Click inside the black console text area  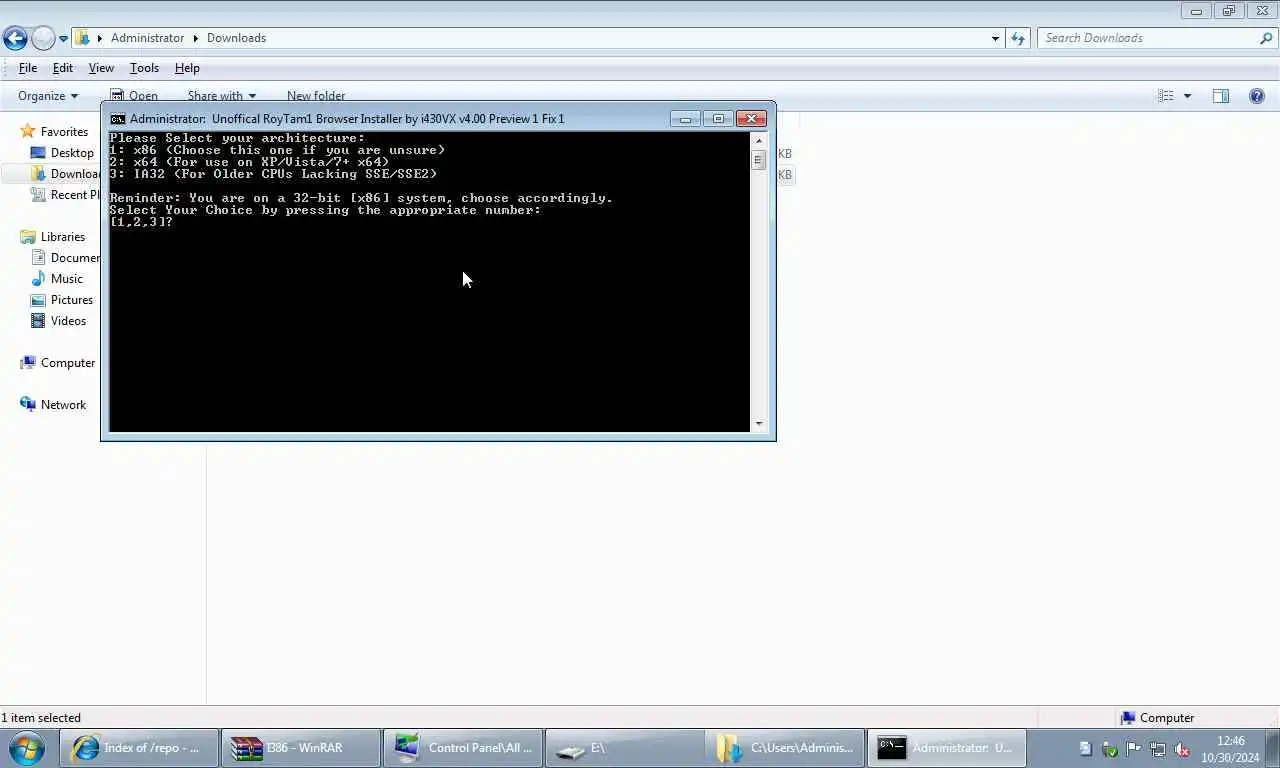pos(429,282)
